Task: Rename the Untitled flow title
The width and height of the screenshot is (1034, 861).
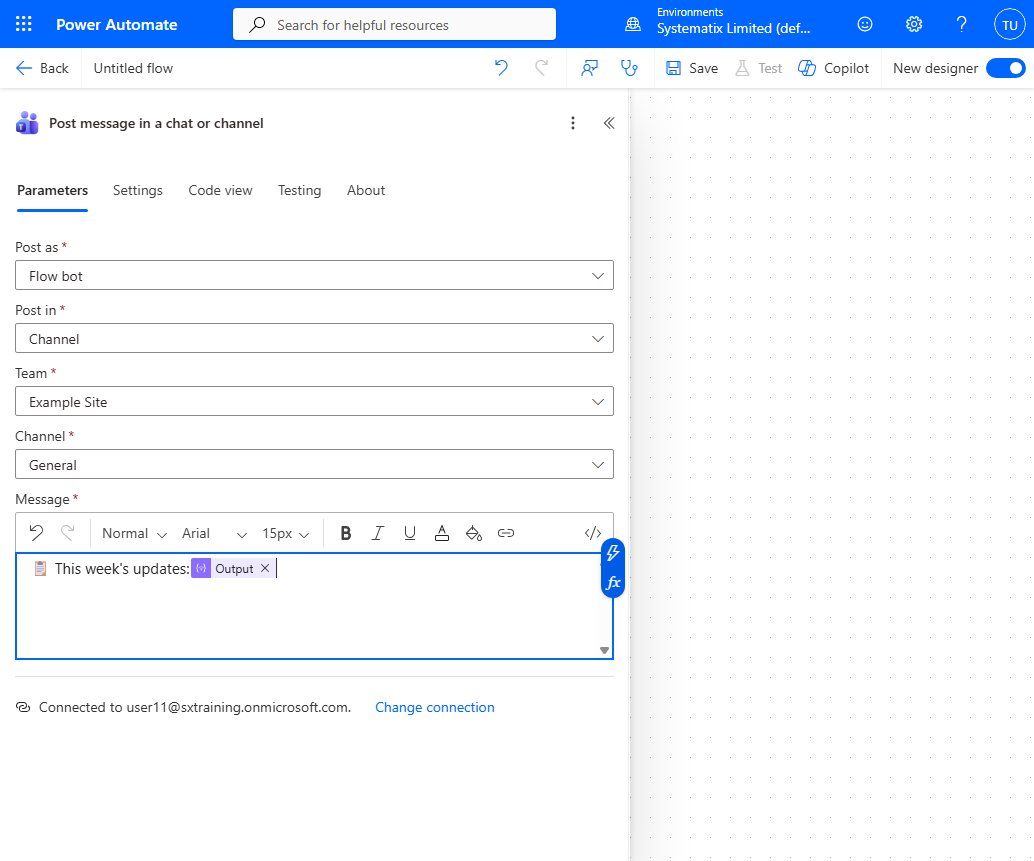Action: point(133,68)
